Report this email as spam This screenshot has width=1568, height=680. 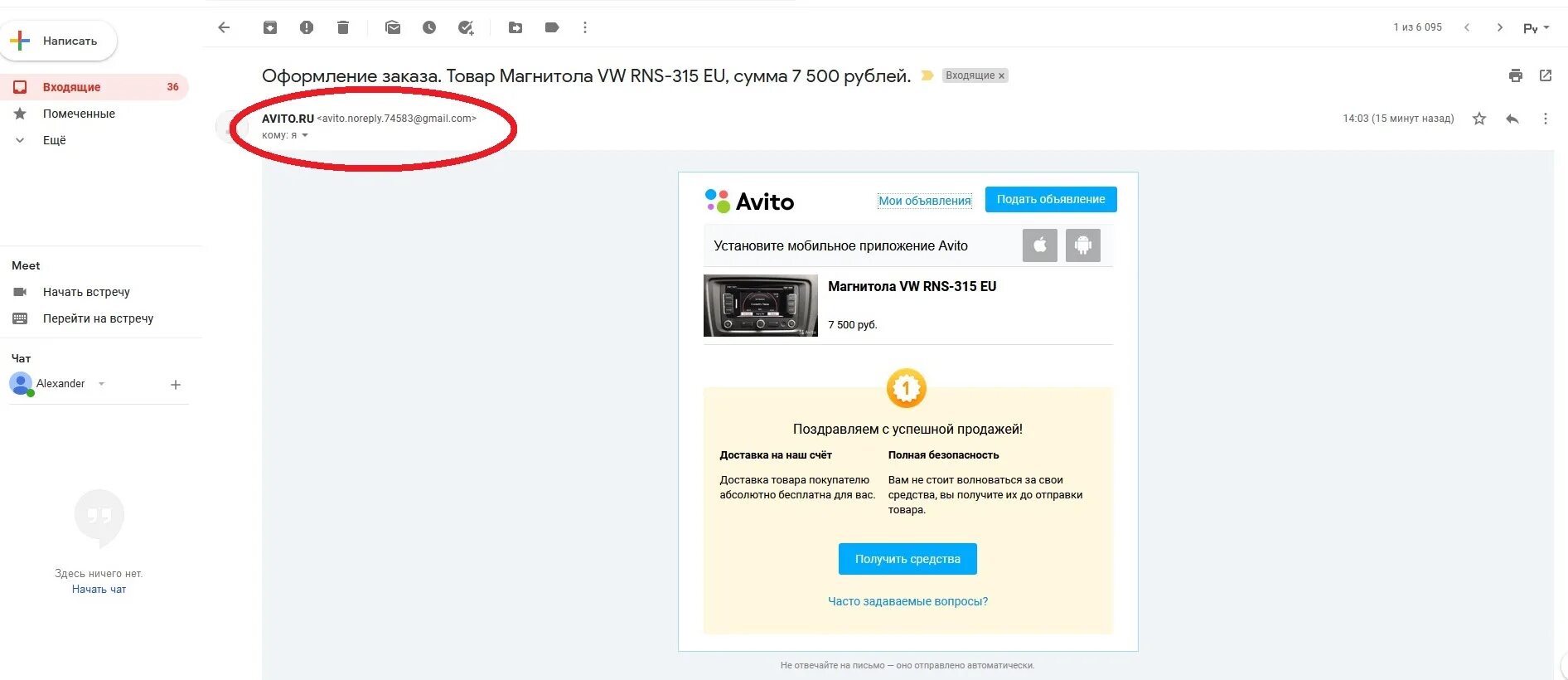pyautogui.click(x=307, y=27)
